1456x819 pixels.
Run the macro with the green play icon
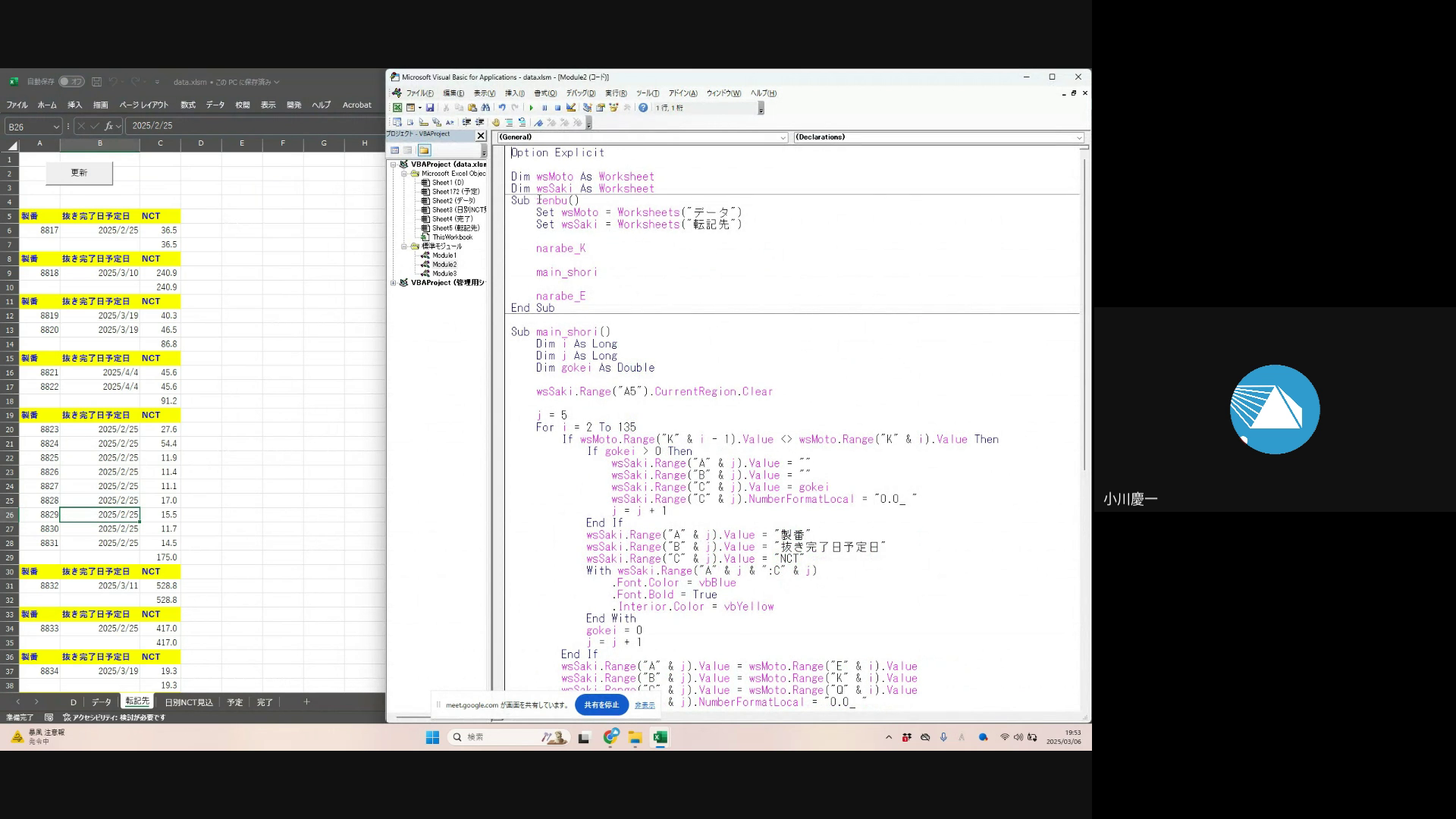(x=532, y=108)
